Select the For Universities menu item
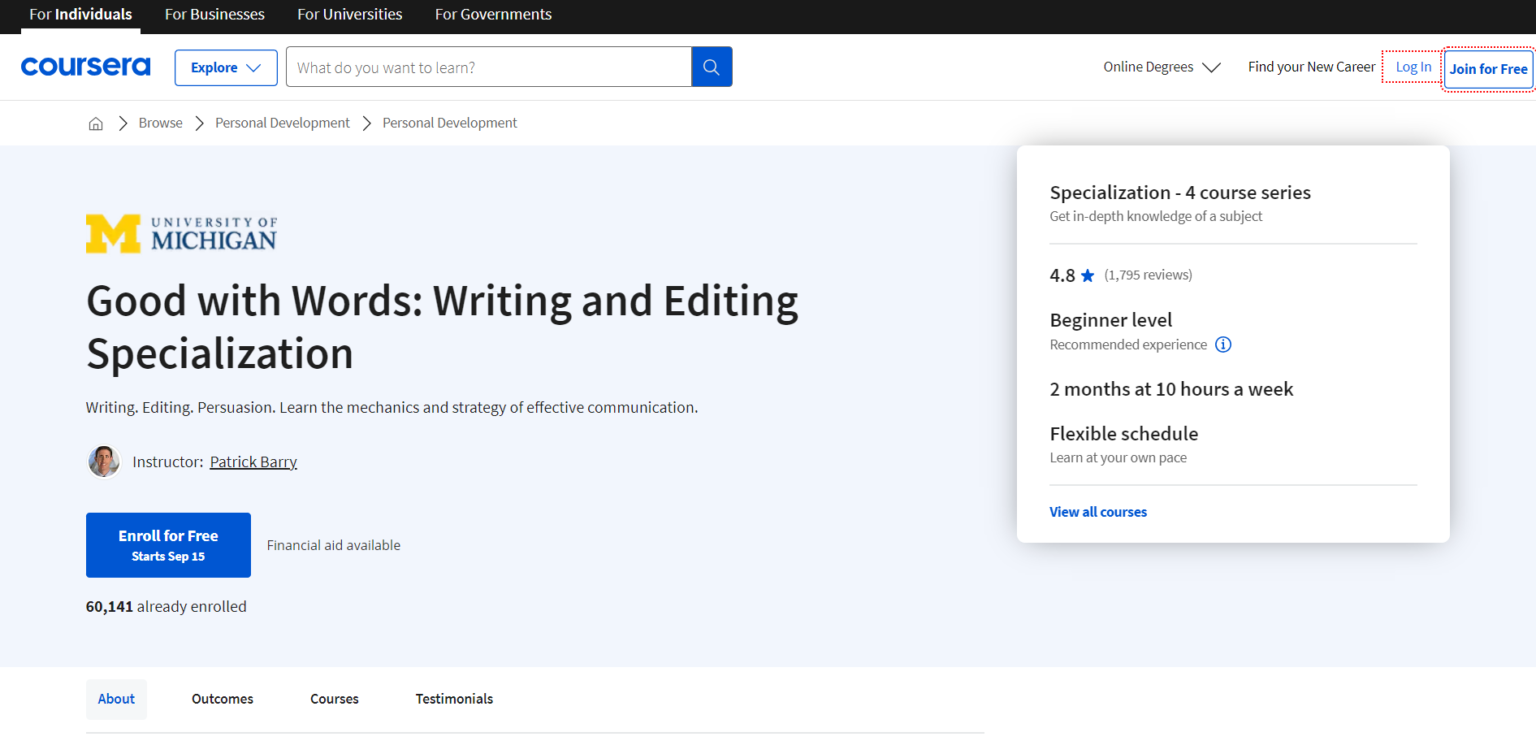This screenshot has height=741, width=1536. pos(349,14)
